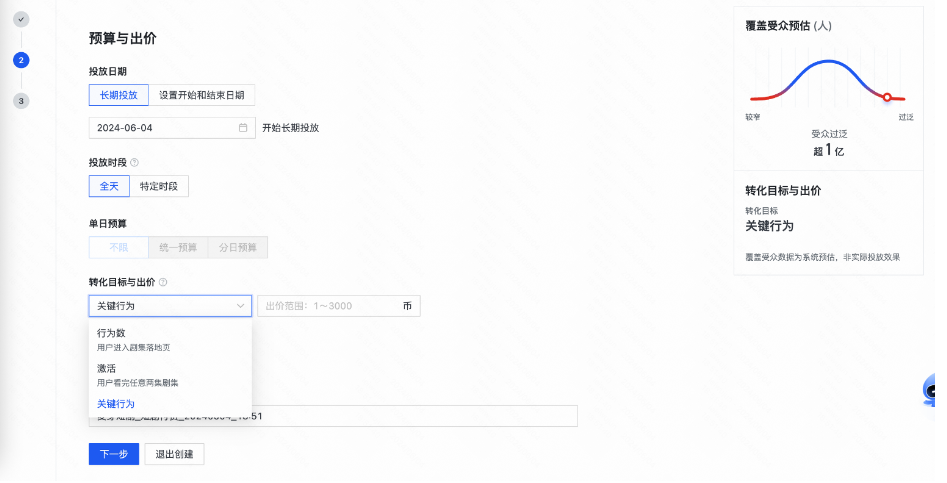Go to step 3 circle in sidebar
Viewport: 947px width, 483px height.
(x=21, y=101)
